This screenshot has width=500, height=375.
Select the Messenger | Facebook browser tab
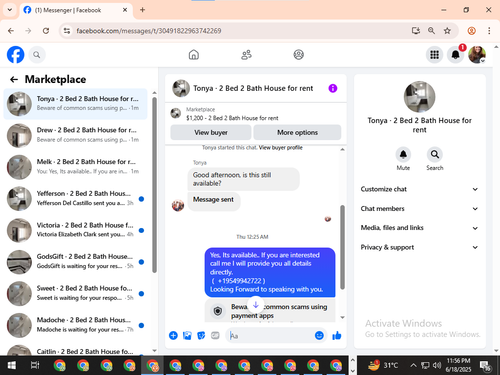click(76, 10)
